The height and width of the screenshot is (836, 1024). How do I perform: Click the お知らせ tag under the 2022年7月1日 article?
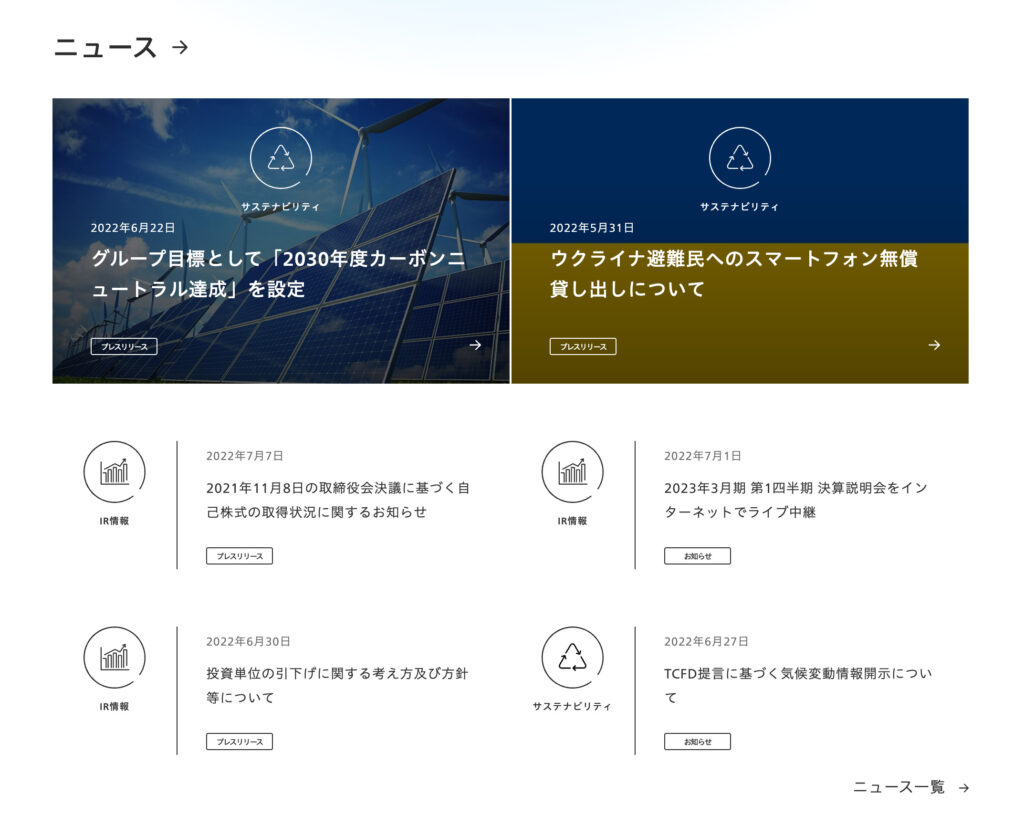[697, 556]
